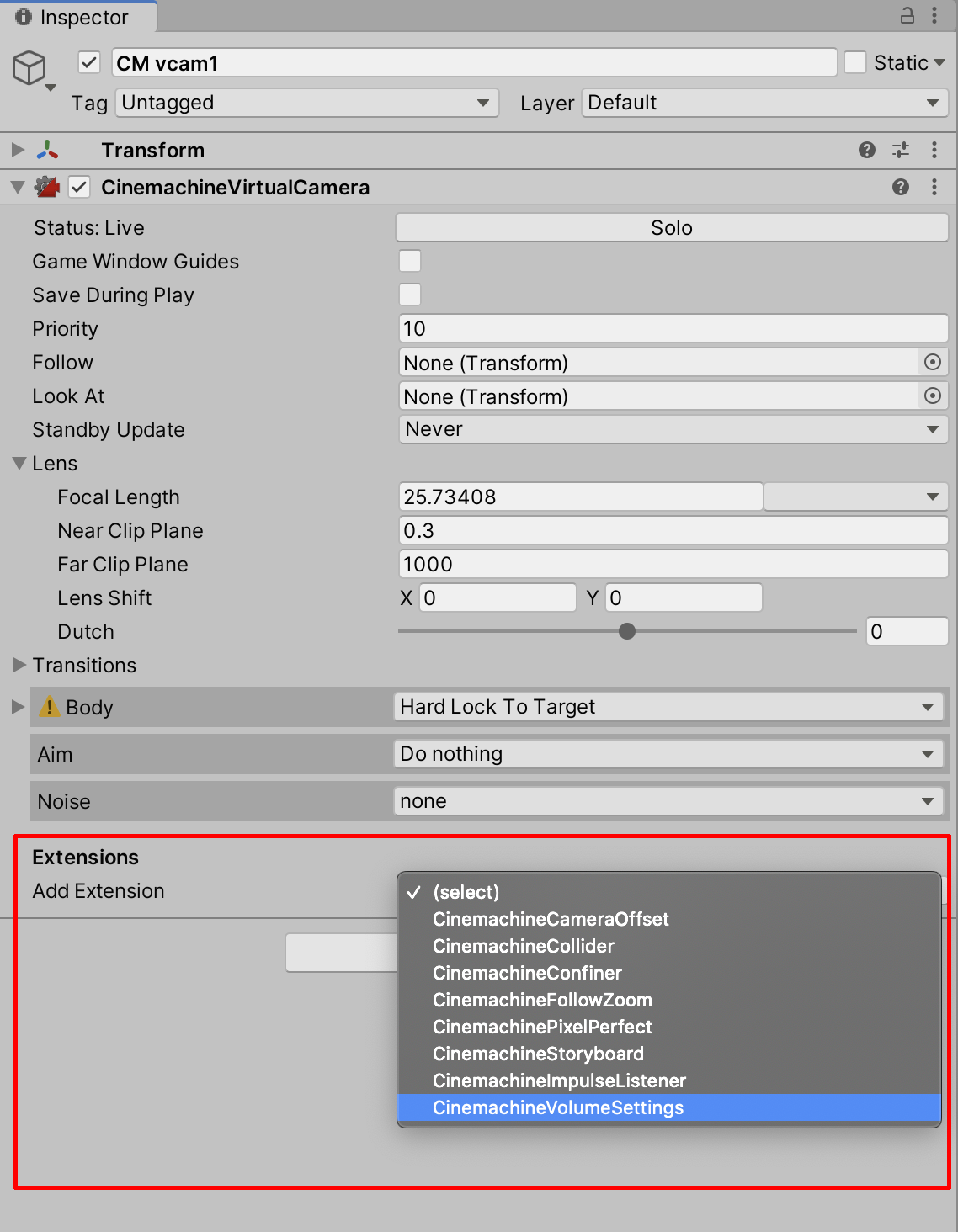This screenshot has height=1232, width=958.
Task: Click the CM vcam1 name field
Action: [475, 63]
